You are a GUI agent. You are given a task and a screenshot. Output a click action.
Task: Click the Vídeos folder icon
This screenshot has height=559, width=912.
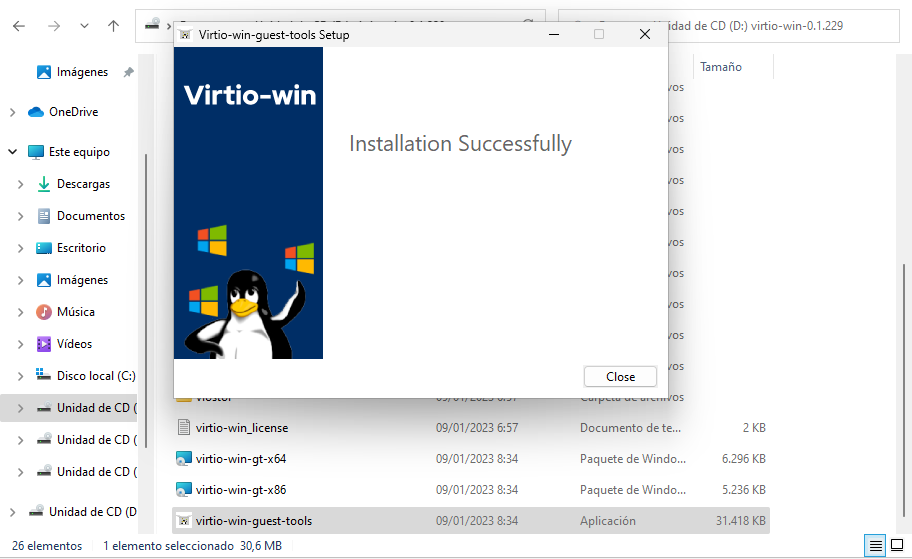pos(44,344)
